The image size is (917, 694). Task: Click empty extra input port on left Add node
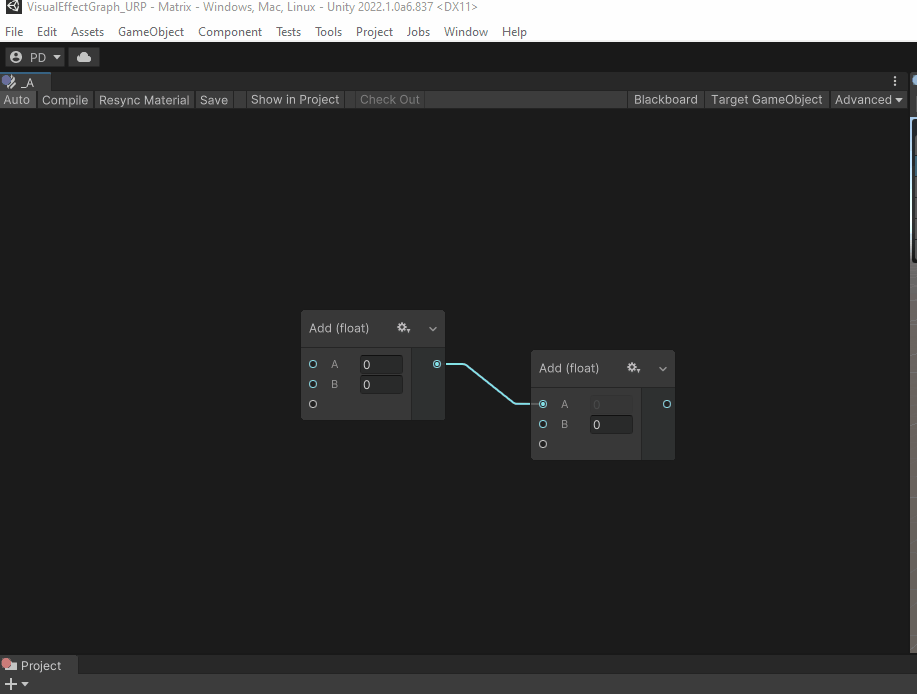click(313, 404)
